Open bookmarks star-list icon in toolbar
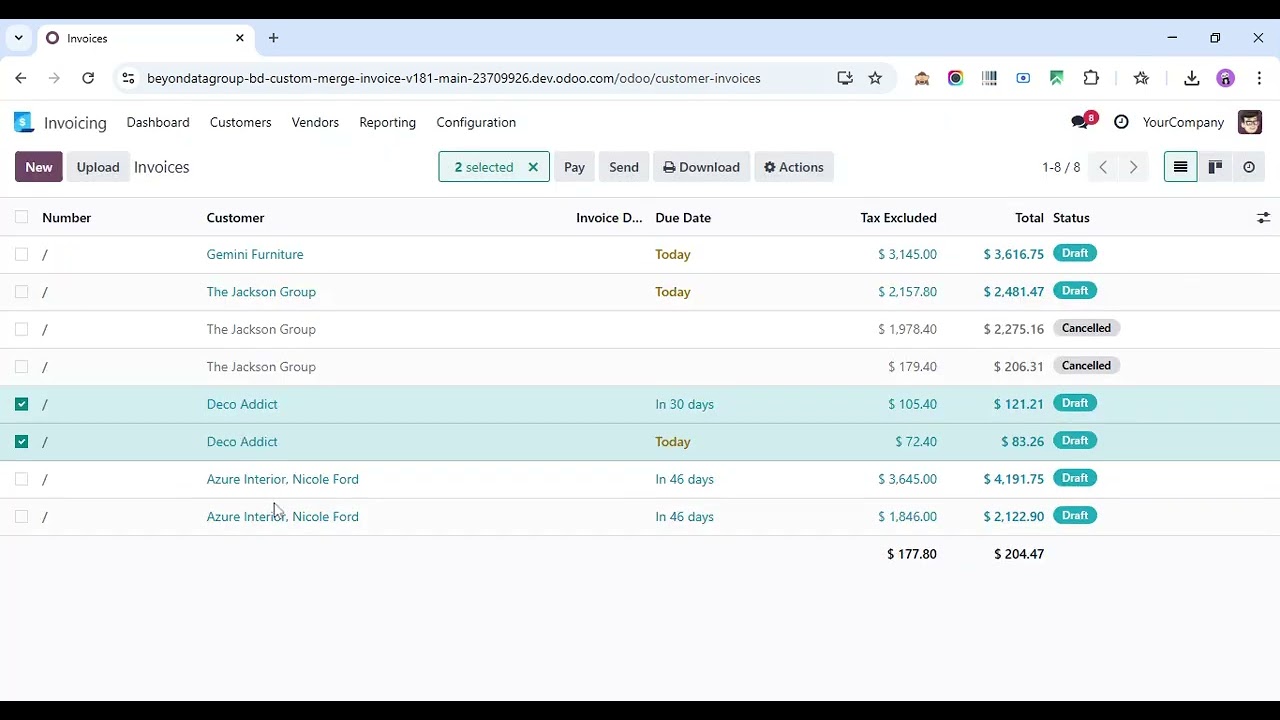The image size is (1280, 720). click(x=1142, y=78)
